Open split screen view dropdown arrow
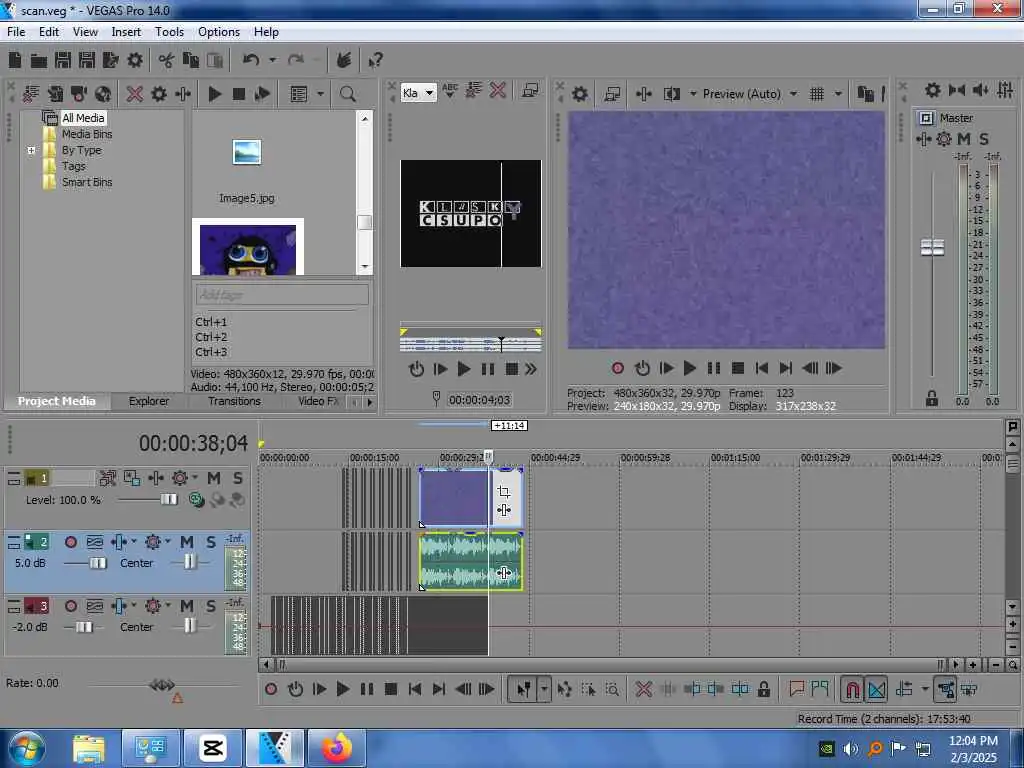The image size is (1024, 768). 693,94
